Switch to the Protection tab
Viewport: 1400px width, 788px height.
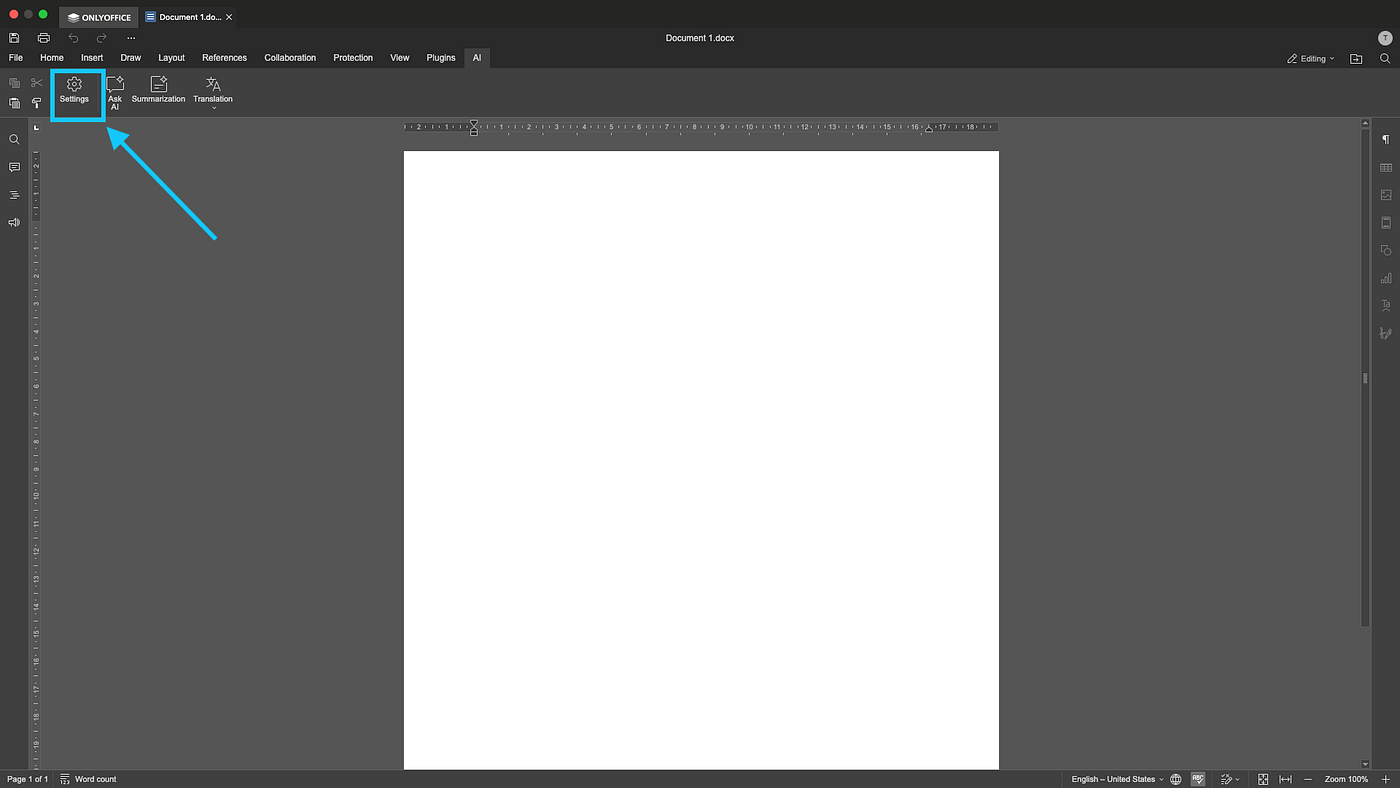[x=353, y=58]
